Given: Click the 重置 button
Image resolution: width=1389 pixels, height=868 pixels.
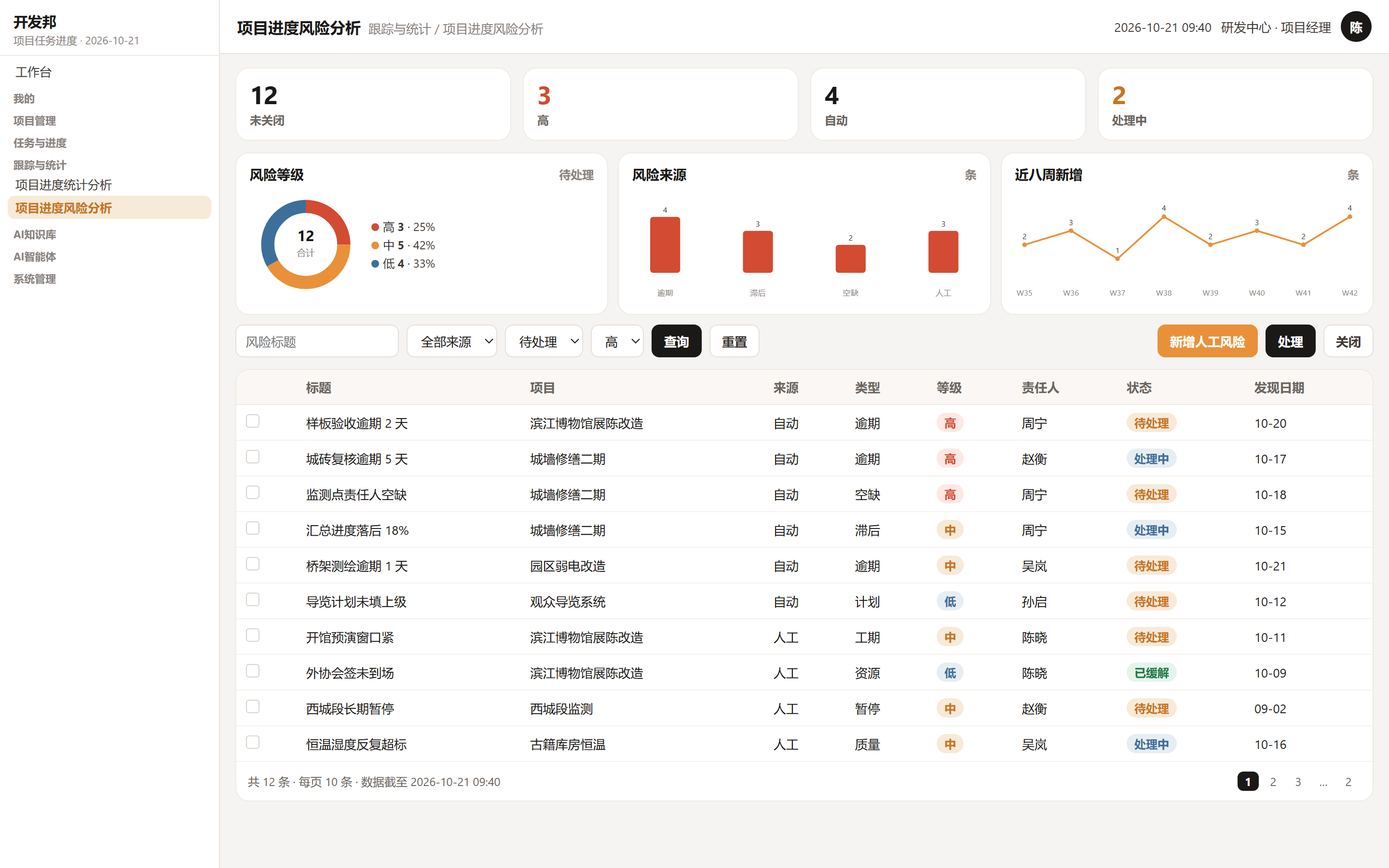Looking at the screenshot, I should pyautogui.click(x=734, y=341).
